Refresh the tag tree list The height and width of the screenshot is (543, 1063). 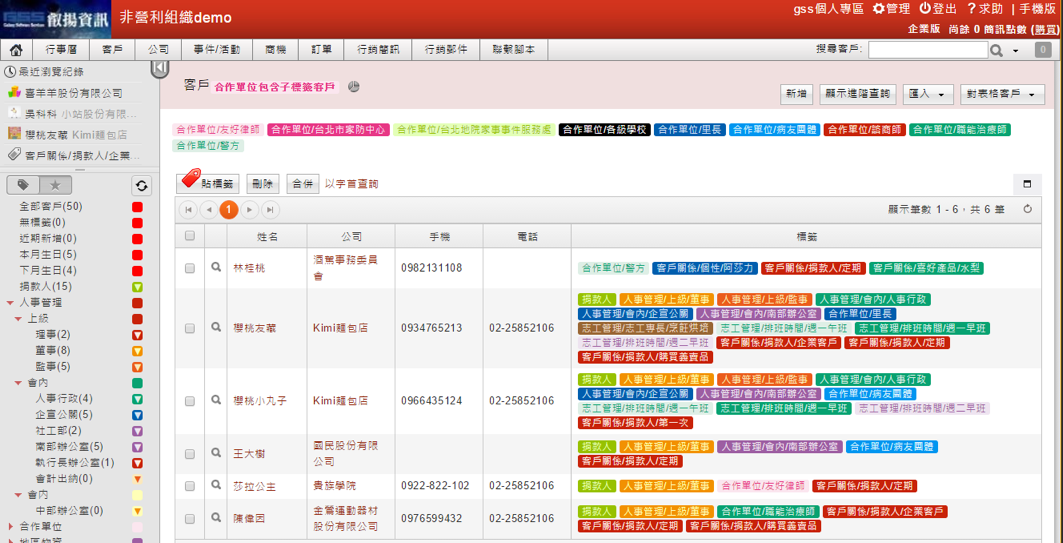(x=142, y=185)
